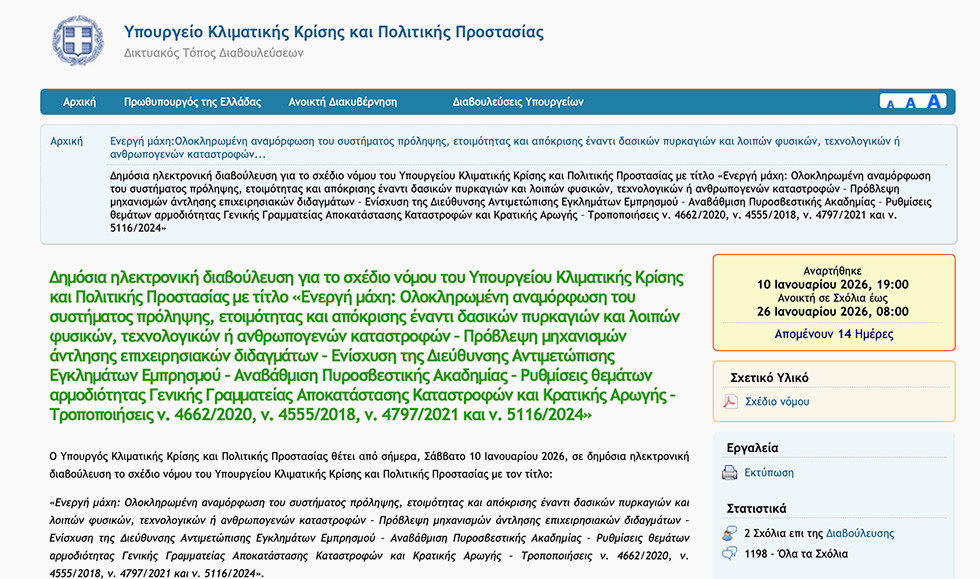Go to Ανοικτή Διακυβέρνηση menu item

pos(343,102)
